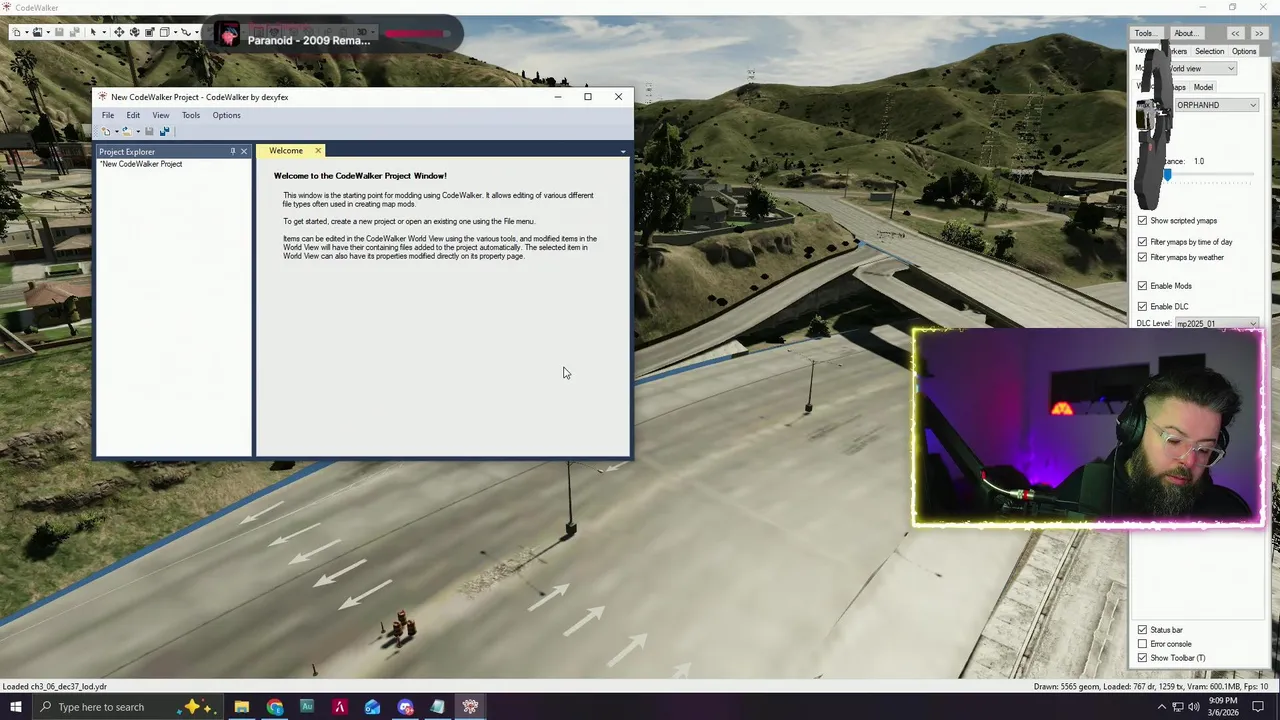Click the path tool icon in main toolbar
This screenshot has width=1280, height=720.
tap(186, 32)
